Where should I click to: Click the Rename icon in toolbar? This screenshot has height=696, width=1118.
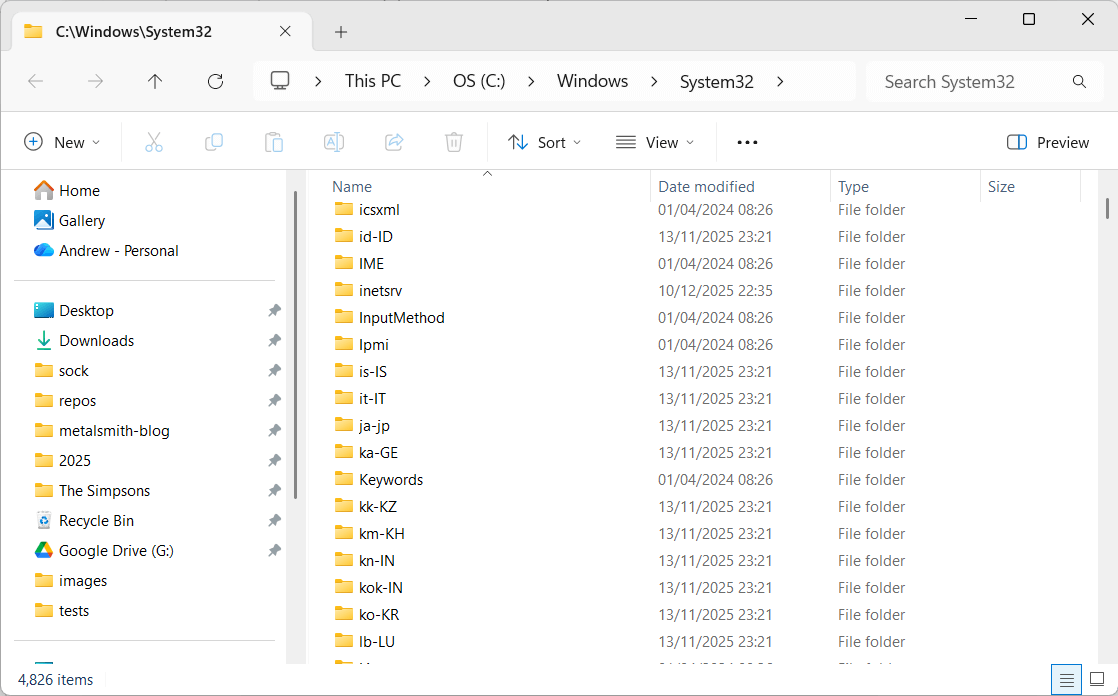(334, 143)
